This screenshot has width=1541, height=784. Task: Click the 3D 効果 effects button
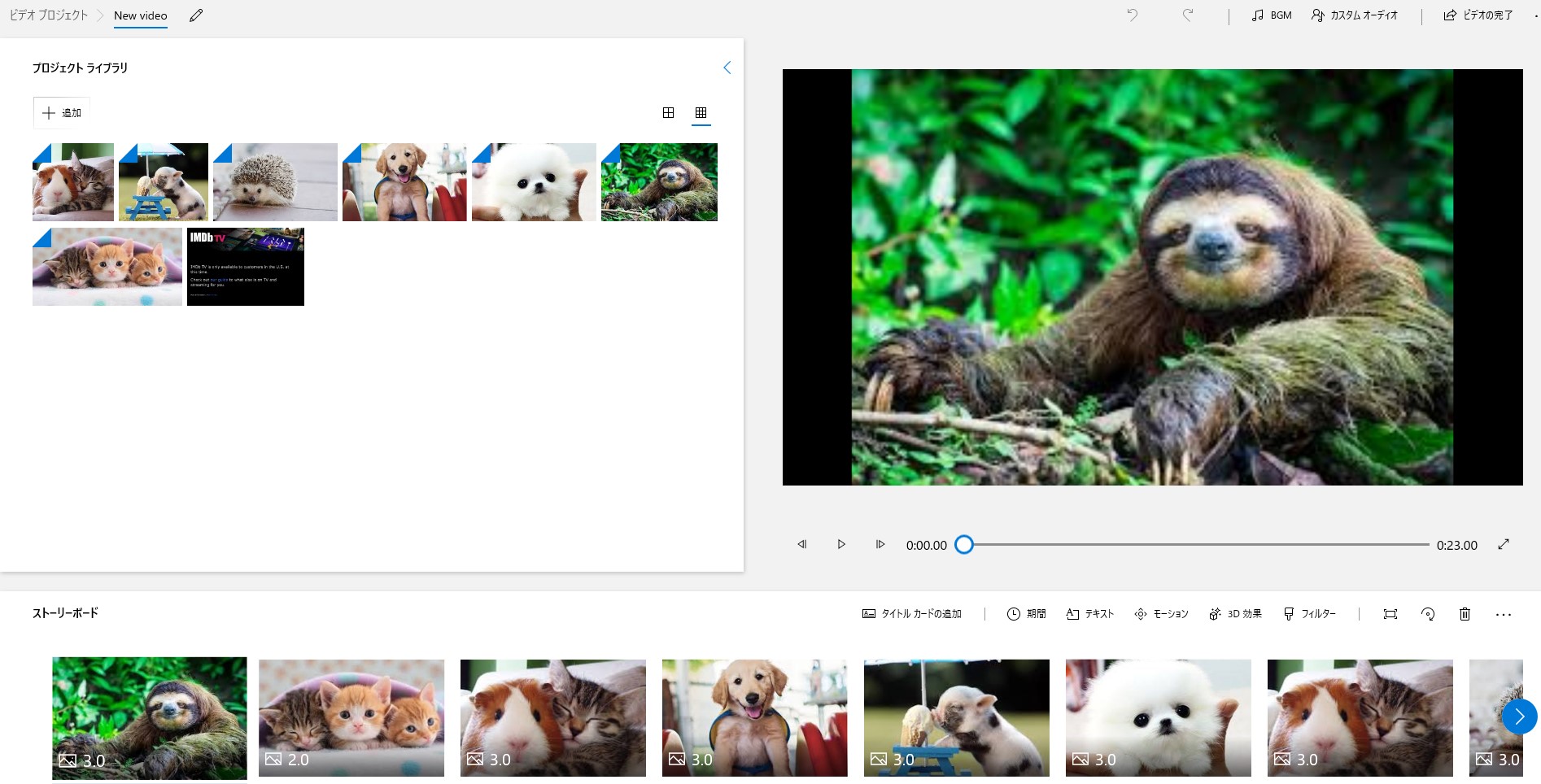tap(1235, 614)
